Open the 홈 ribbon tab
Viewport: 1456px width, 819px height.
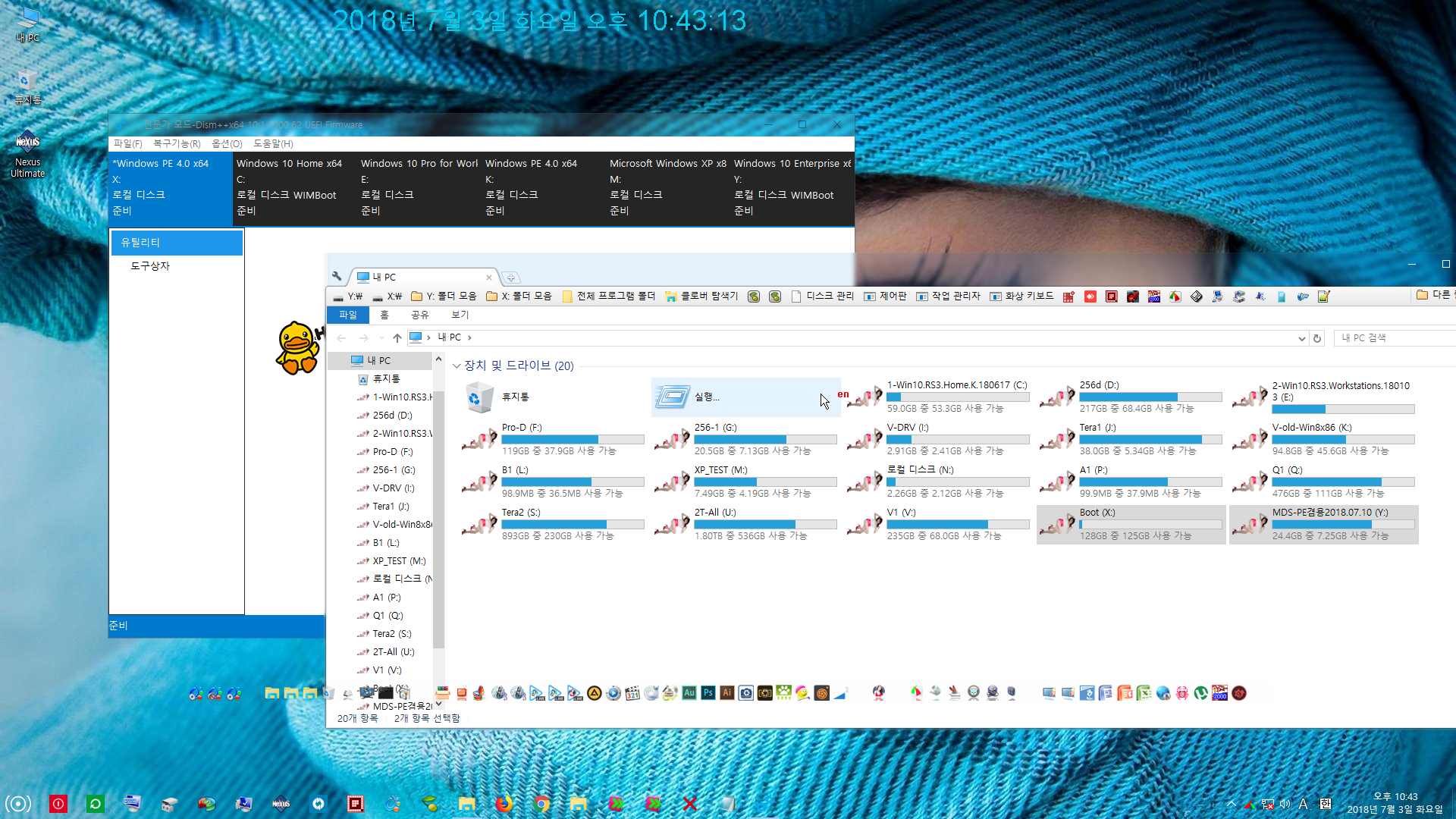(x=384, y=315)
